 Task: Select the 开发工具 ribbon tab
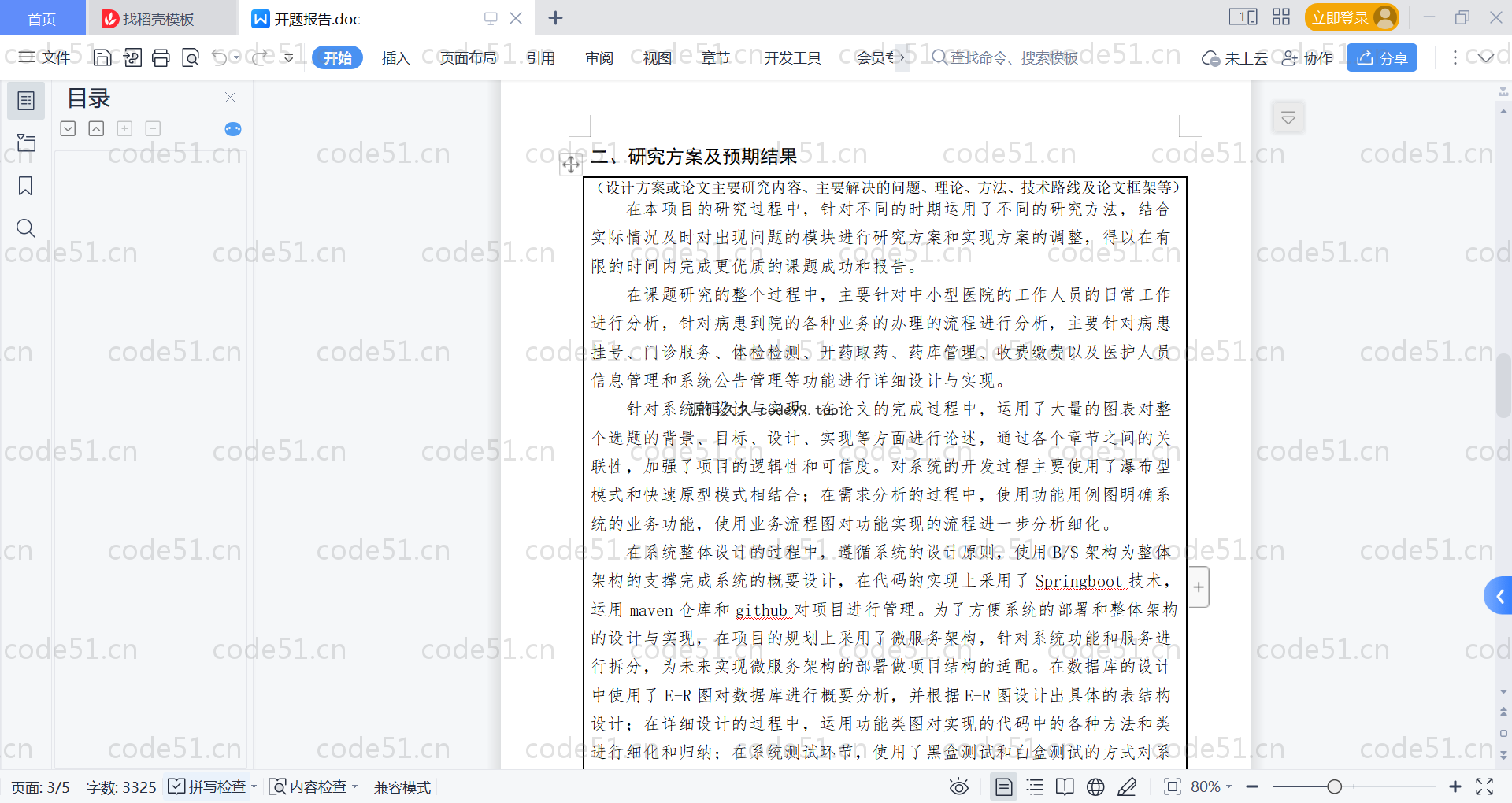point(792,57)
